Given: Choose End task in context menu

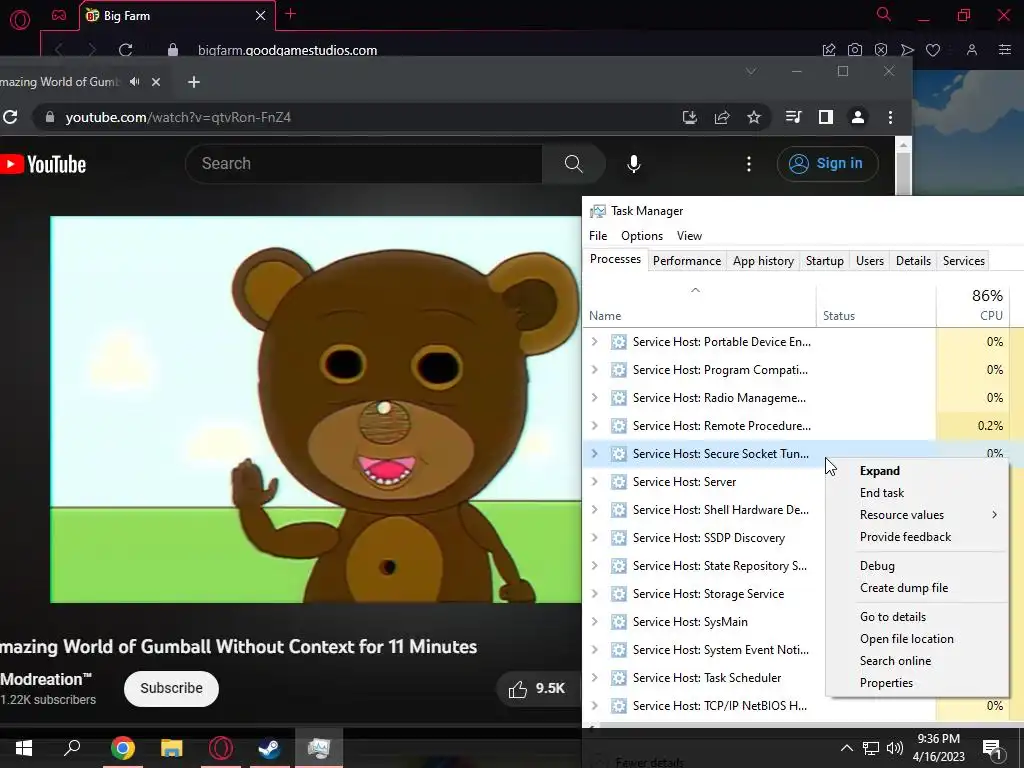Looking at the screenshot, I should click(917, 493).
